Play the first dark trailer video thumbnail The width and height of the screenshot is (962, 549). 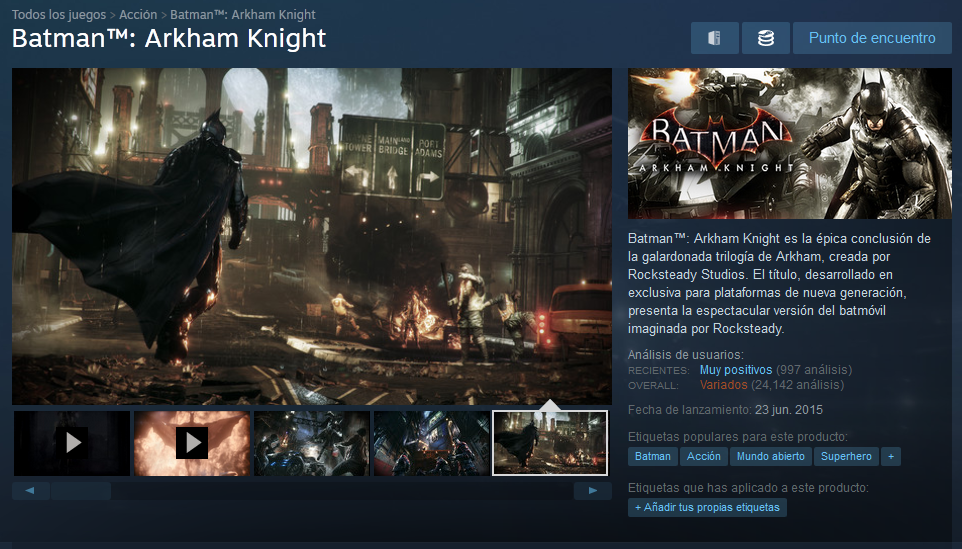click(x=72, y=443)
